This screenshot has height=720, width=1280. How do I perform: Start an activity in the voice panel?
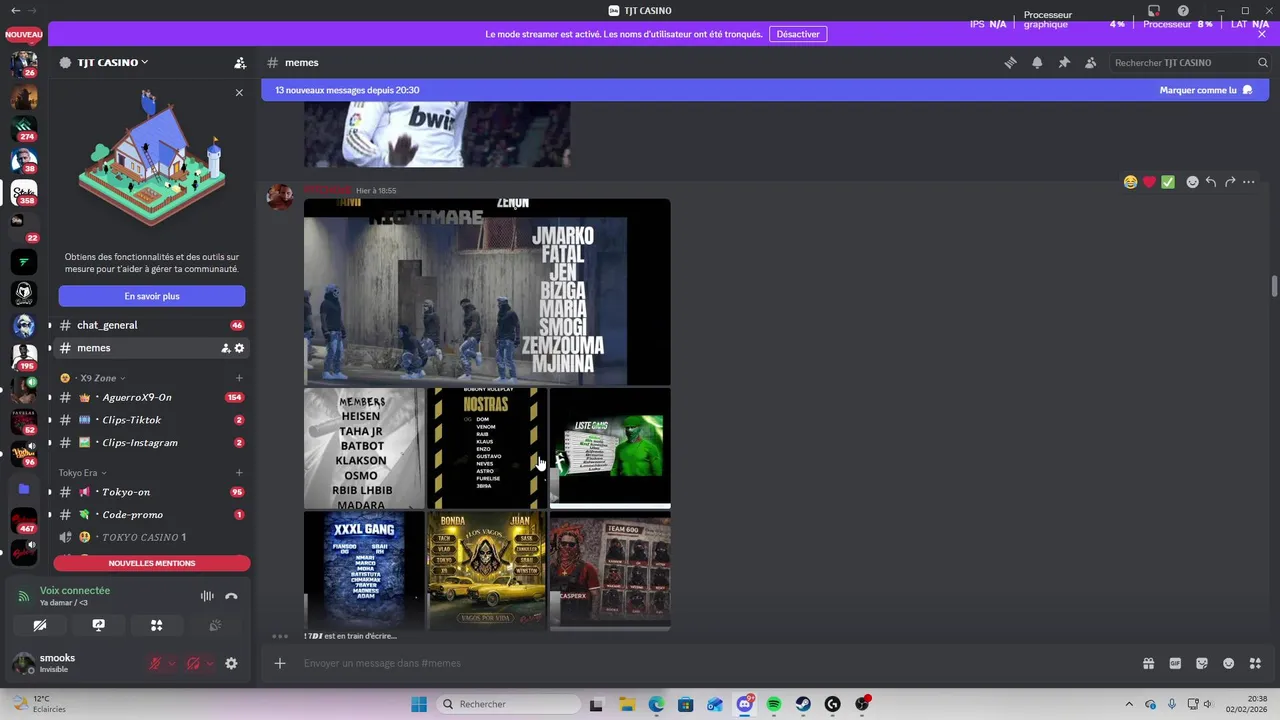coord(156,625)
